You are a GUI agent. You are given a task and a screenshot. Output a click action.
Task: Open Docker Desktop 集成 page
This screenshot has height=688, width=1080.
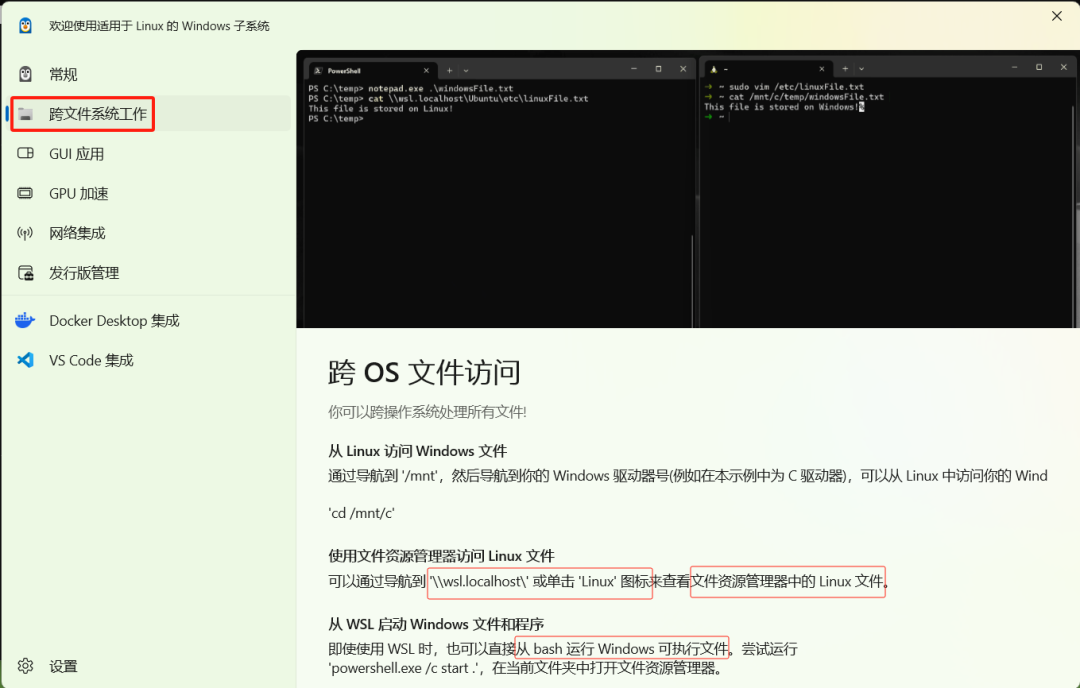pos(149,320)
